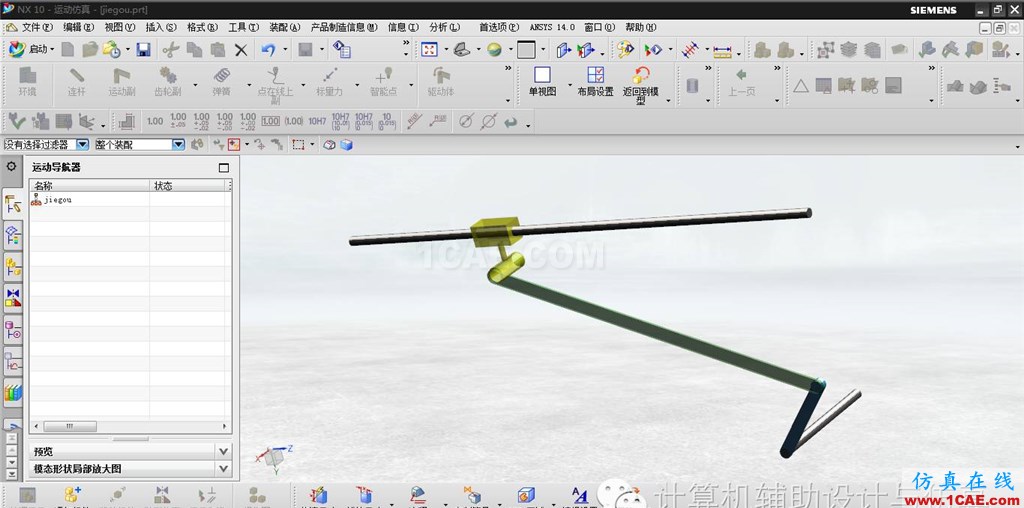Open the 编辑(E) menu
This screenshot has width=1024, height=508.
78,27
